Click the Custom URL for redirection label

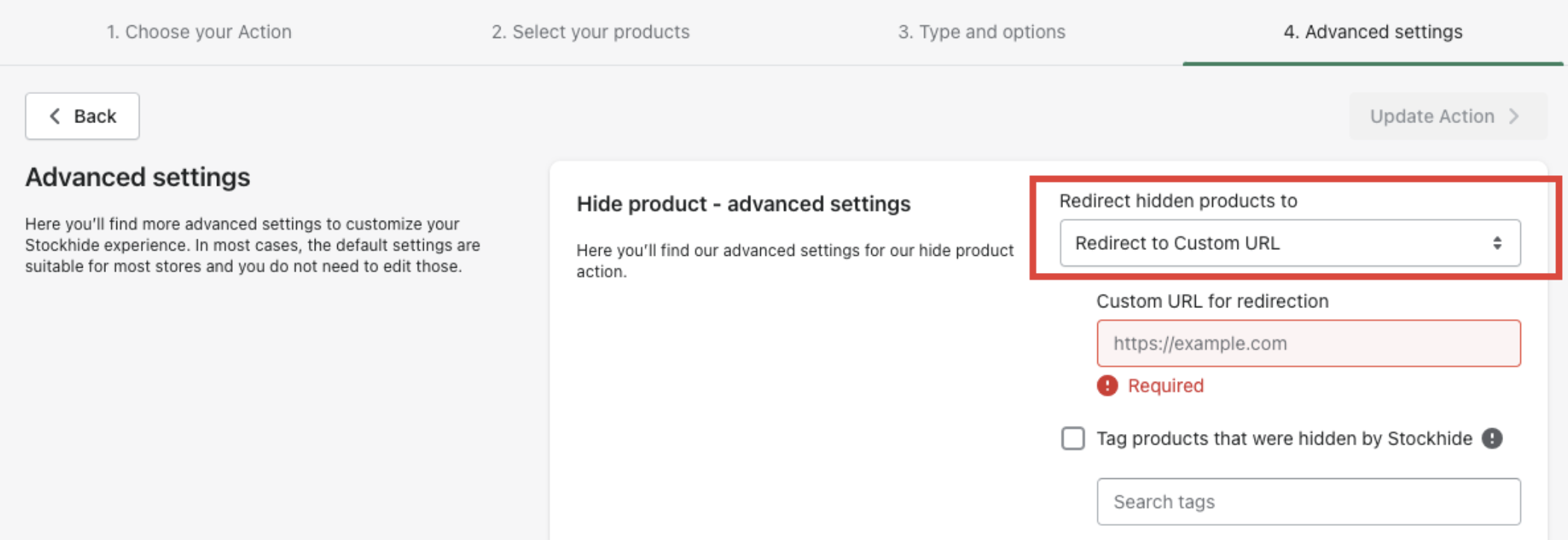(x=1212, y=301)
